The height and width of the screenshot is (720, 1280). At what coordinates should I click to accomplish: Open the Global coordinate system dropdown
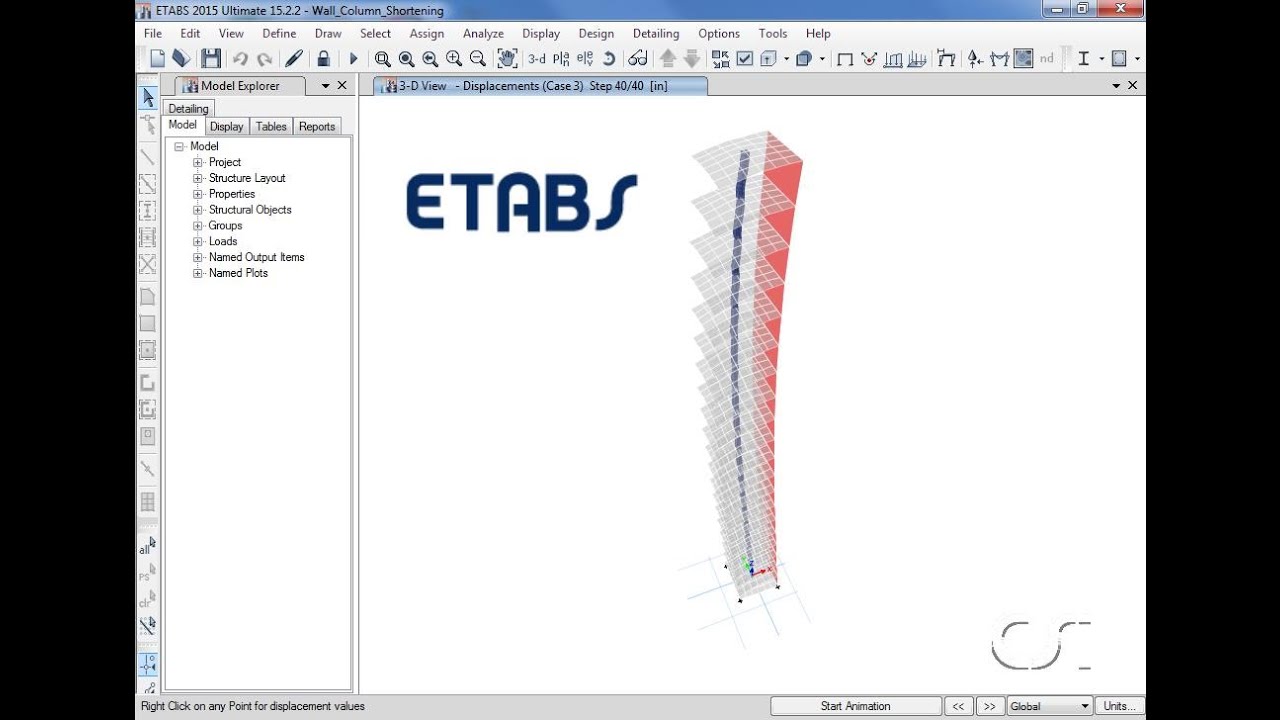pos(1050,706)
